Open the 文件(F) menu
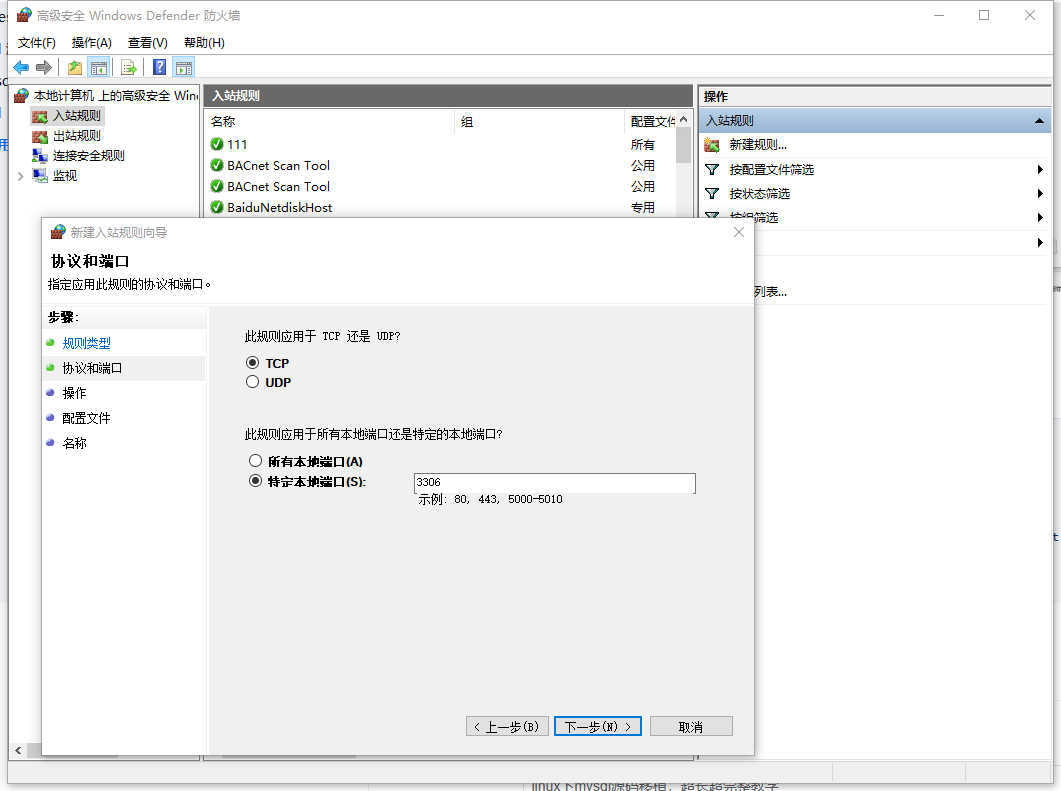 tap(37, 43)
